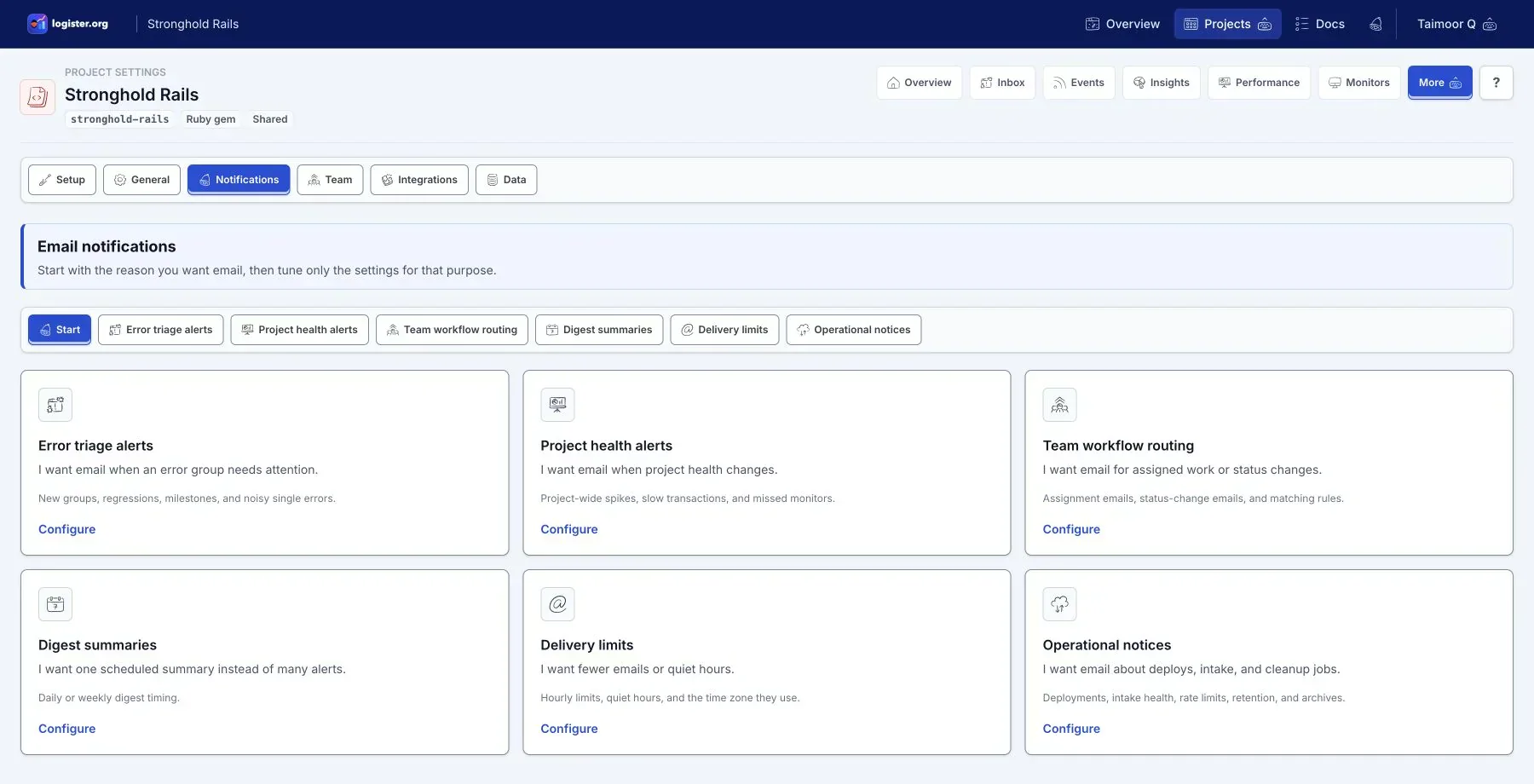Click "New groups, regressions, milestones" description text
The height and width of the screenshot is (784, 1534).
click(187, 499)
